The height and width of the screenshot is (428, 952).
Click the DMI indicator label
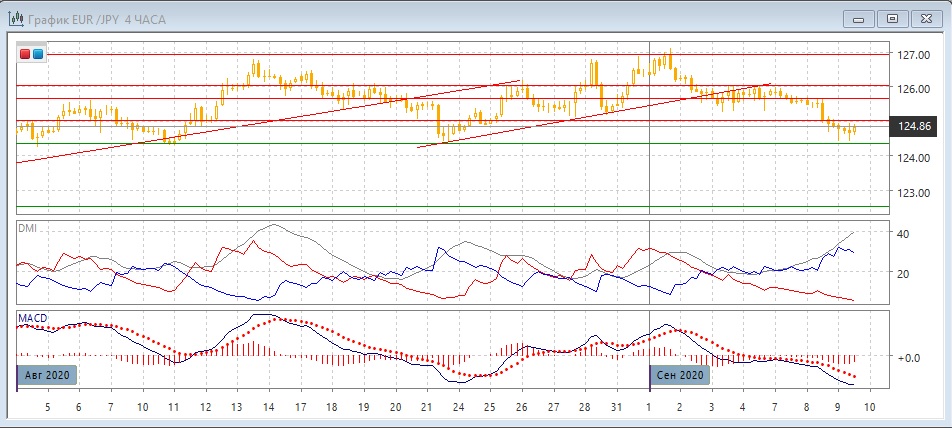coord(27,228)
